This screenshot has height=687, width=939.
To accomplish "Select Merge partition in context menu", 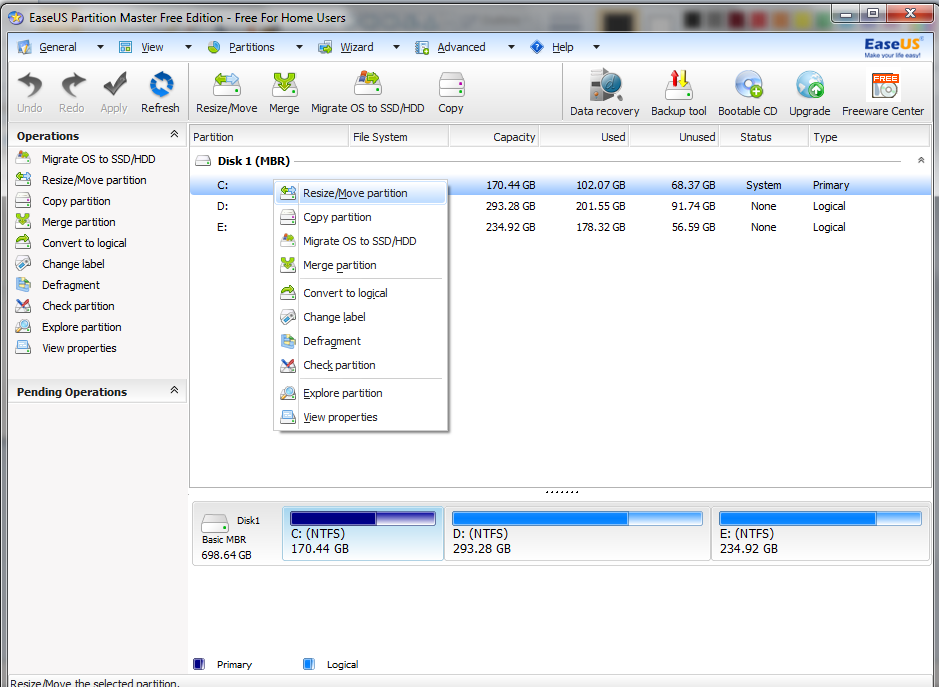I will click(x=361, y=265).
